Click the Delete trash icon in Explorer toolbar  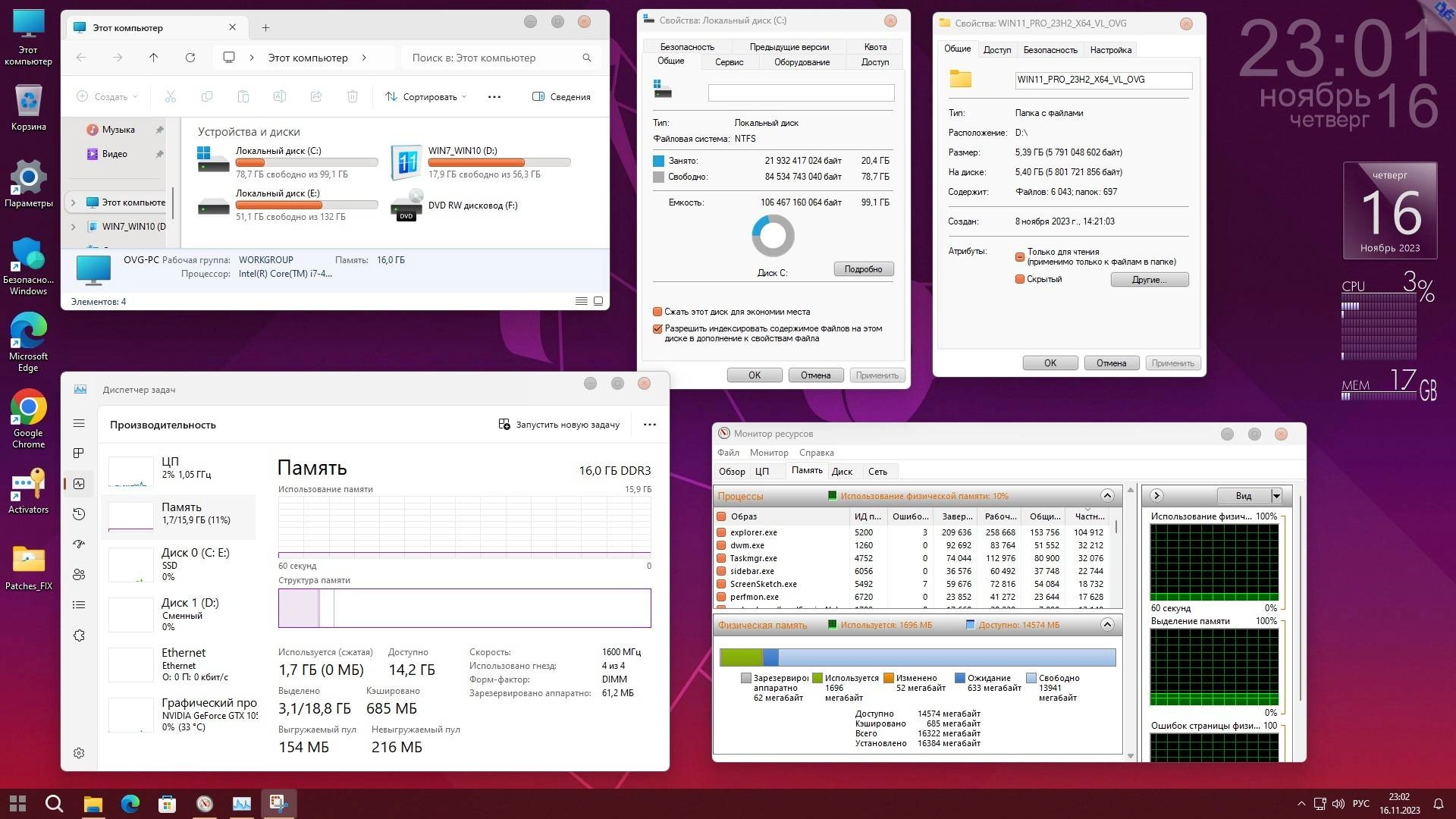[x=351, y=96]
